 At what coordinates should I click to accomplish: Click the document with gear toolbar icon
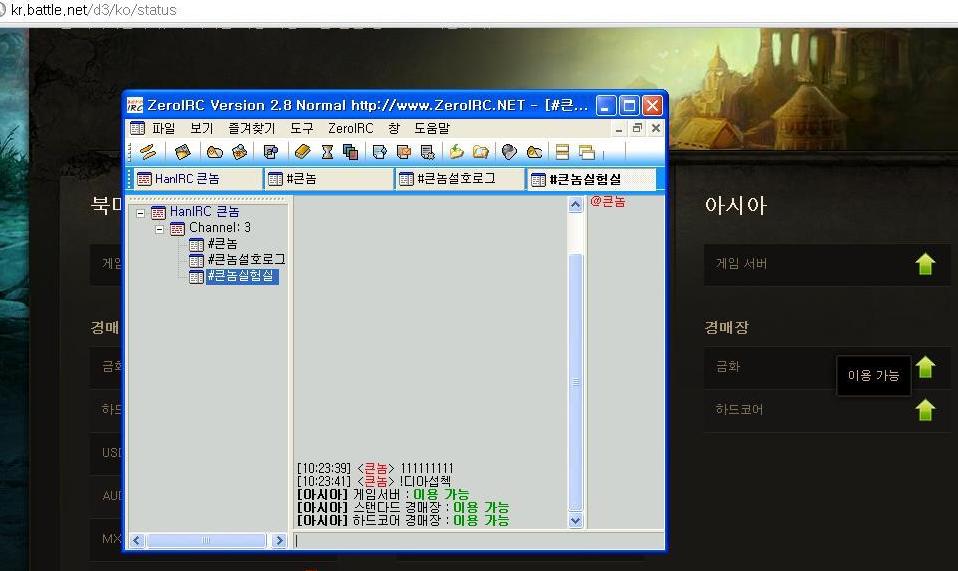click(x=427, y=151)
